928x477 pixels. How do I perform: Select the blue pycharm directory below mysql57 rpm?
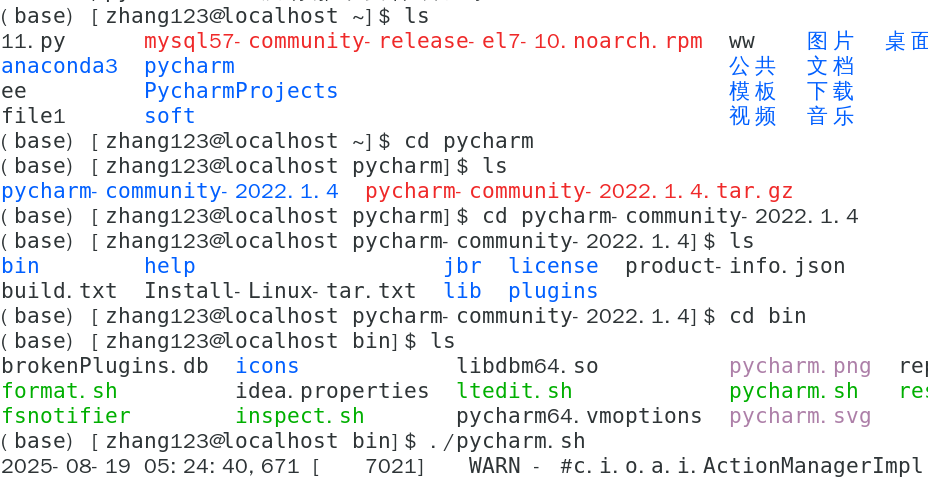click(x=189, y=67)
